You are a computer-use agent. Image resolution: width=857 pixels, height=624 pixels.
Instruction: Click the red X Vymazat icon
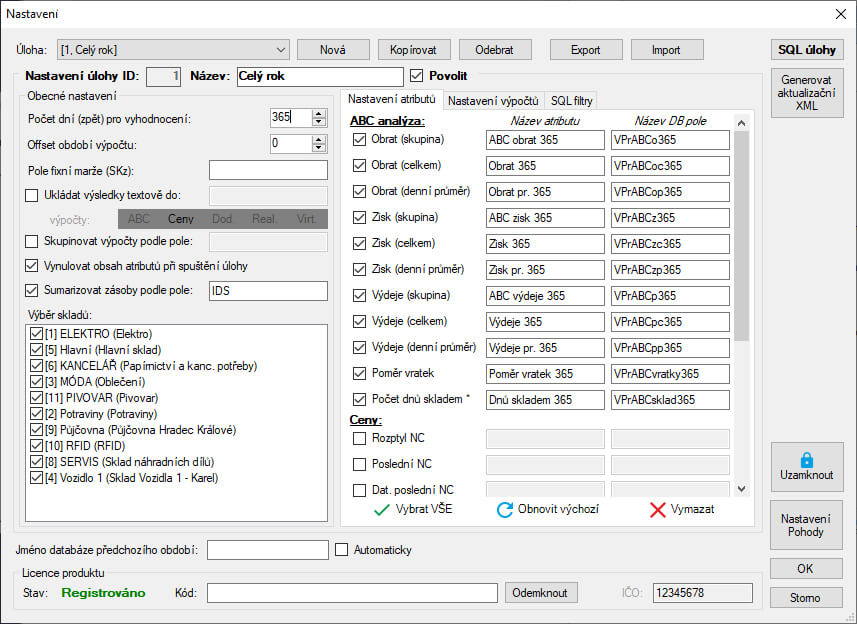[657, 509]
